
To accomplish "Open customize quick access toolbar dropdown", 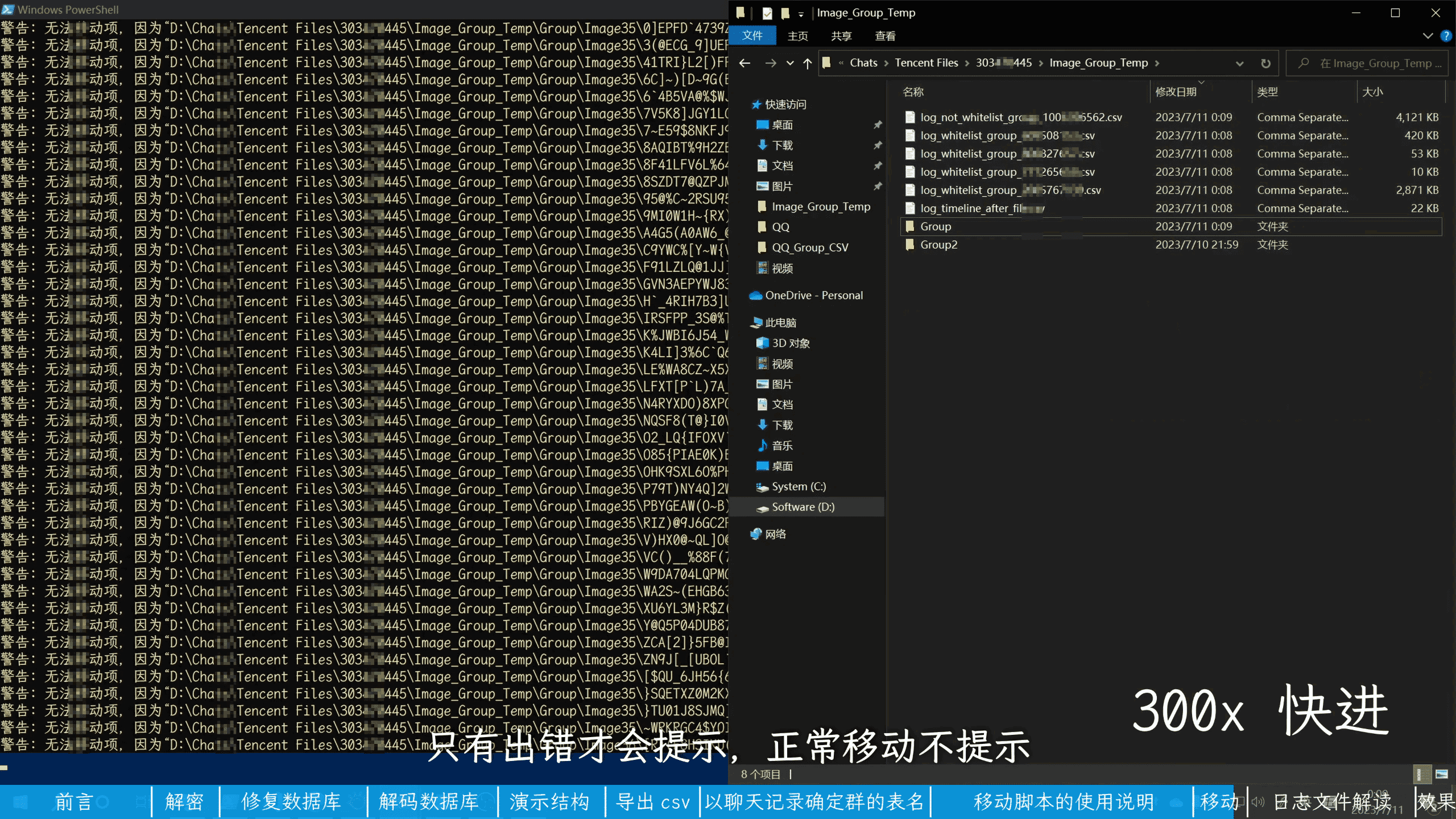I will click(801, 14).
